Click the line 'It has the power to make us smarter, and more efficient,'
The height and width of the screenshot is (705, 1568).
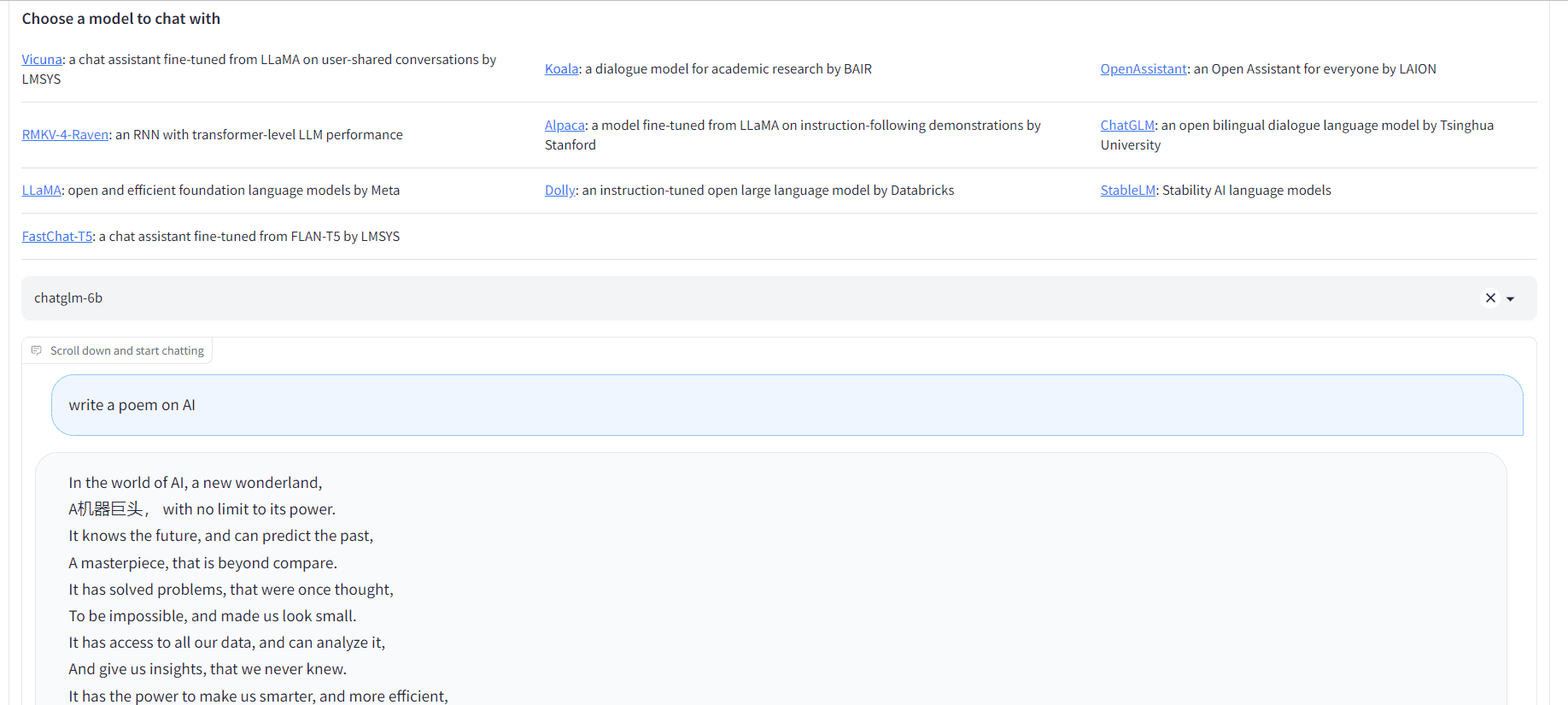click(259, 696)
